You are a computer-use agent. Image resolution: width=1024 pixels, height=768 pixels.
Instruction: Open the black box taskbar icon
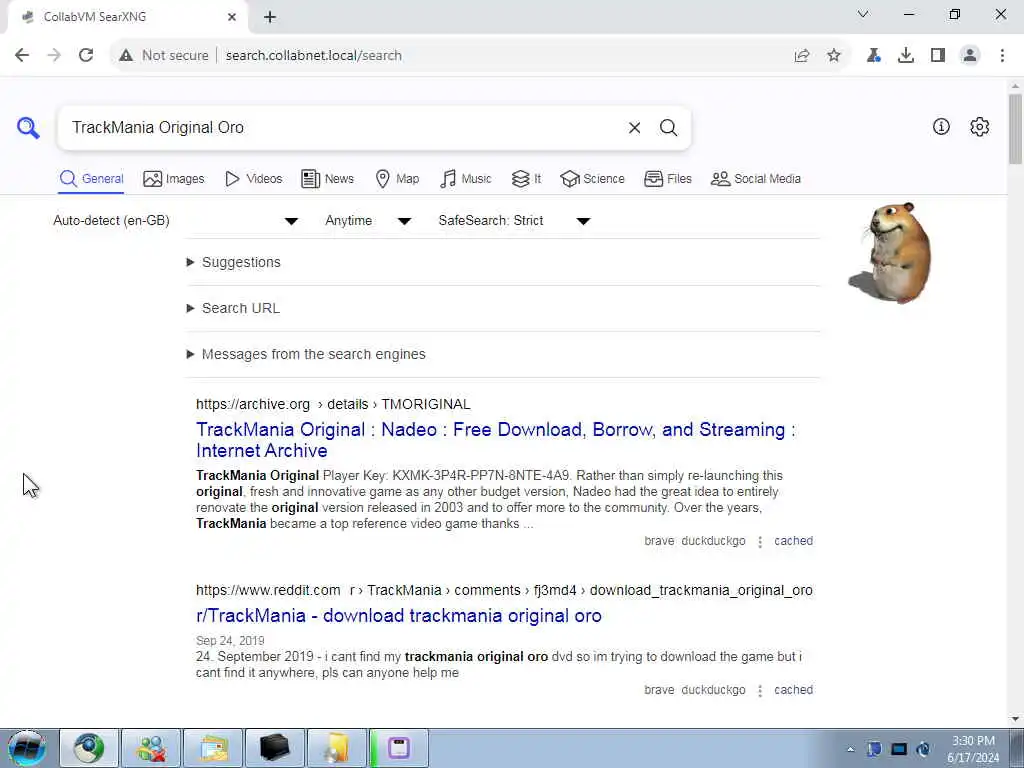pyautogui.click(x=275, y=748)
